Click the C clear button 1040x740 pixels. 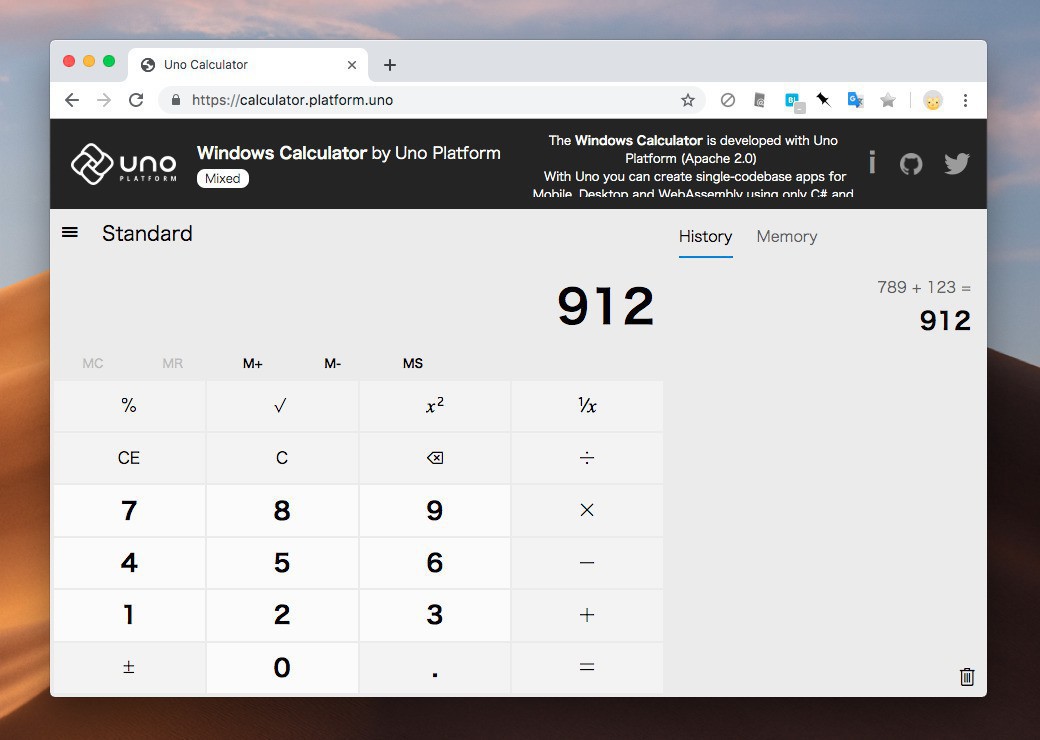click(281, 458)
